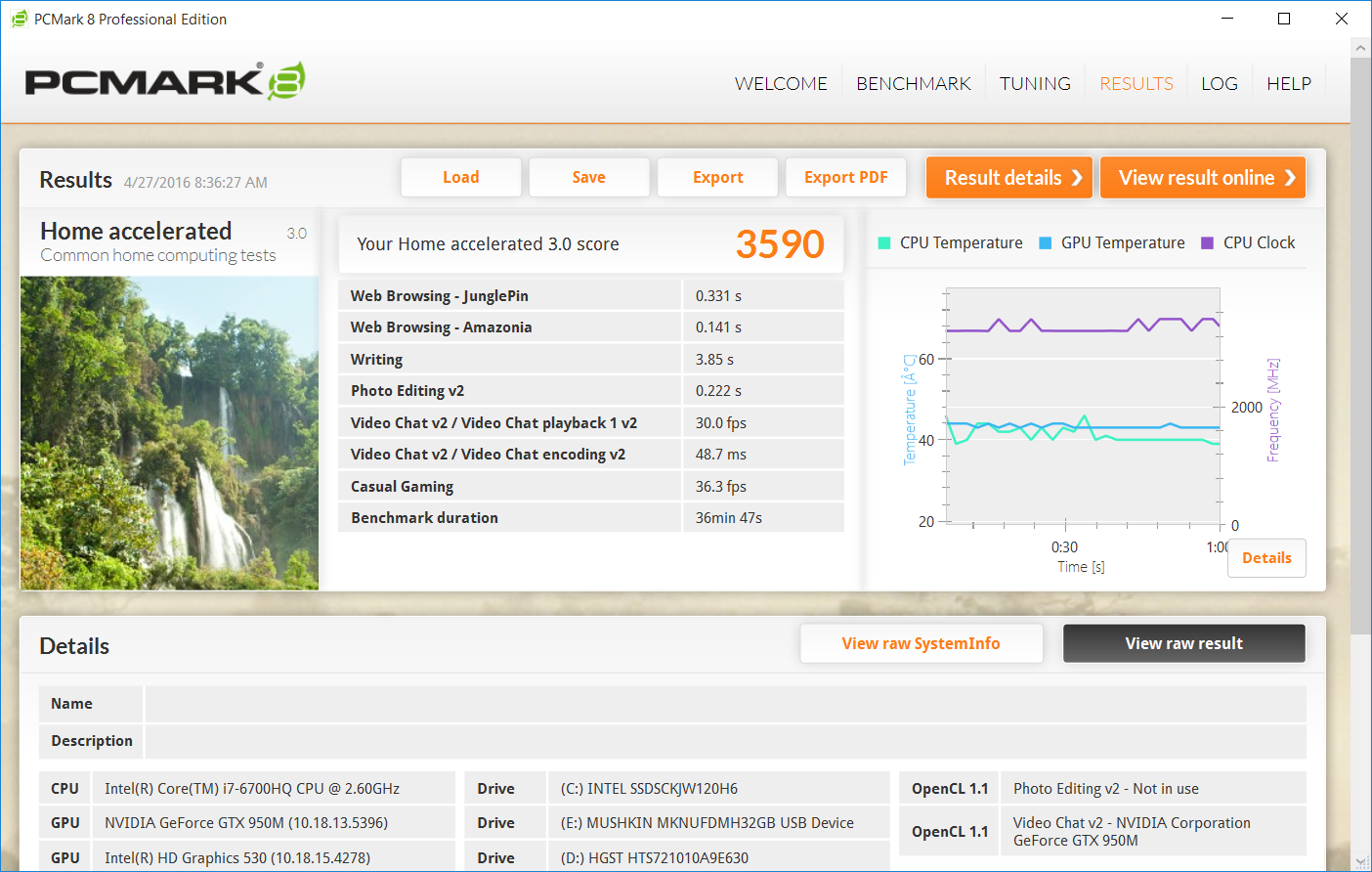Viewport: 1372px width, 872px height.
Task: Click the temperature and frequency chart
Action: coord(1083,406)
